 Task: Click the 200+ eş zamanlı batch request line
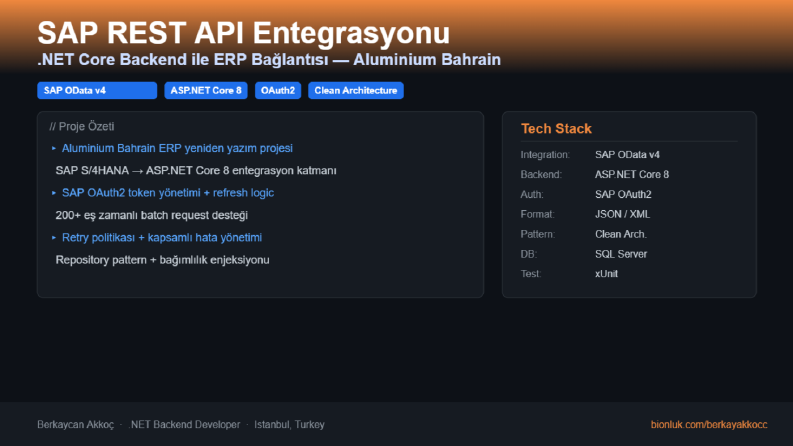[152, 215]
